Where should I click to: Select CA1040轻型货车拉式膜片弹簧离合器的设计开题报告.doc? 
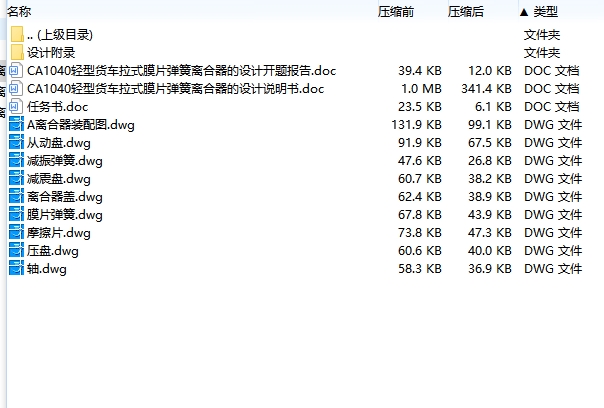click(x=181, y=71)
